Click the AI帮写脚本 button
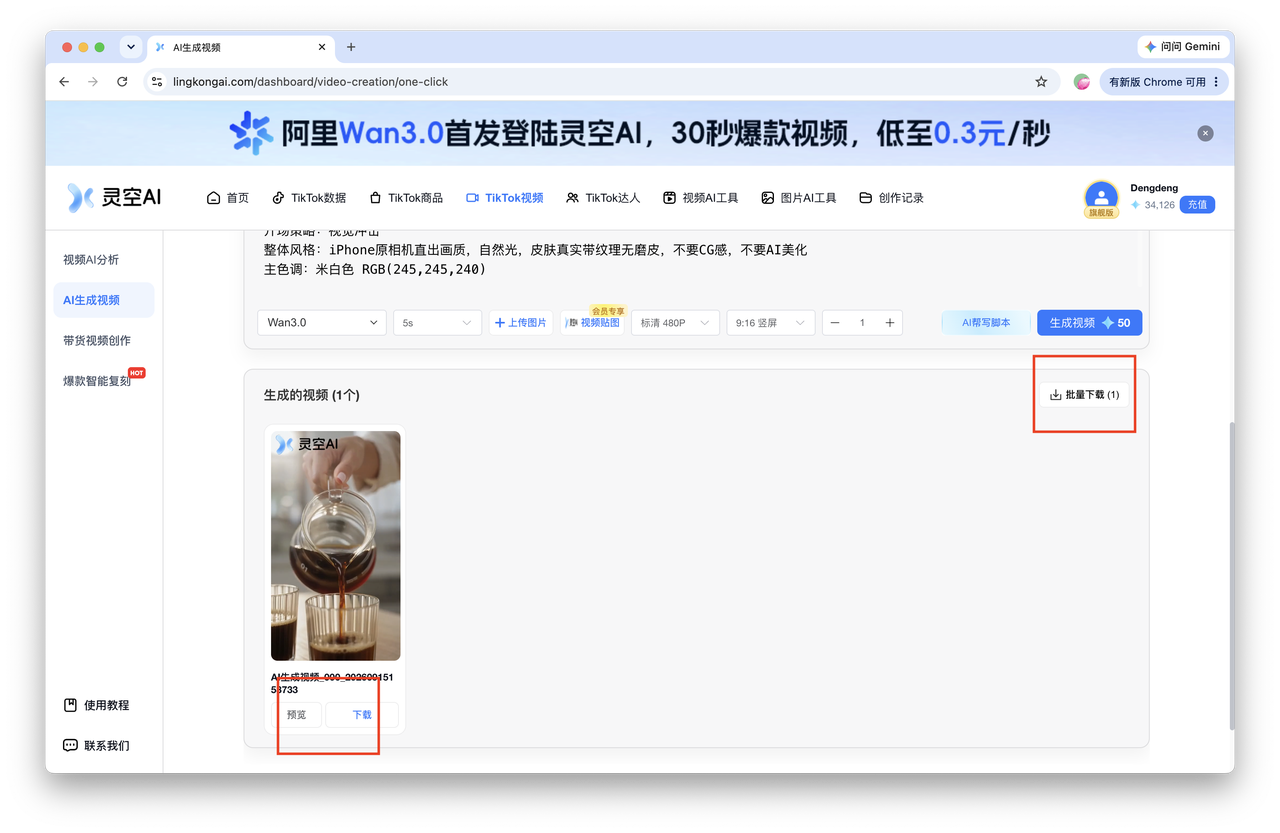The height and width of the screenshot is (833, 1280). [x=986, y=322]
